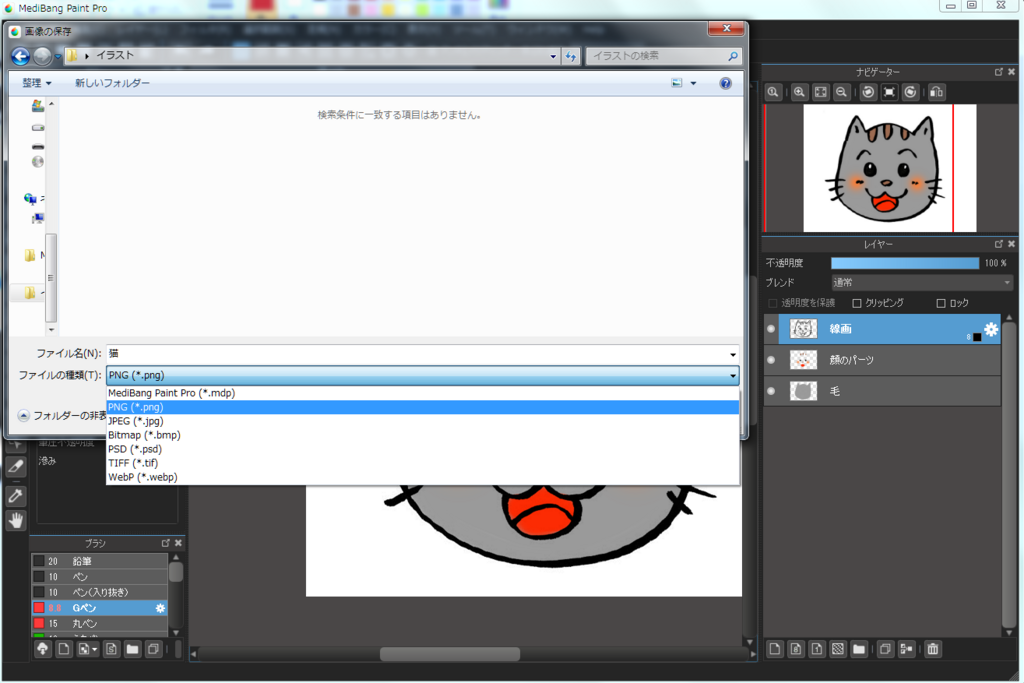Choose PNG (*.png) in format list
Screen dimensions: 1024x683
(x=423, y=407)
